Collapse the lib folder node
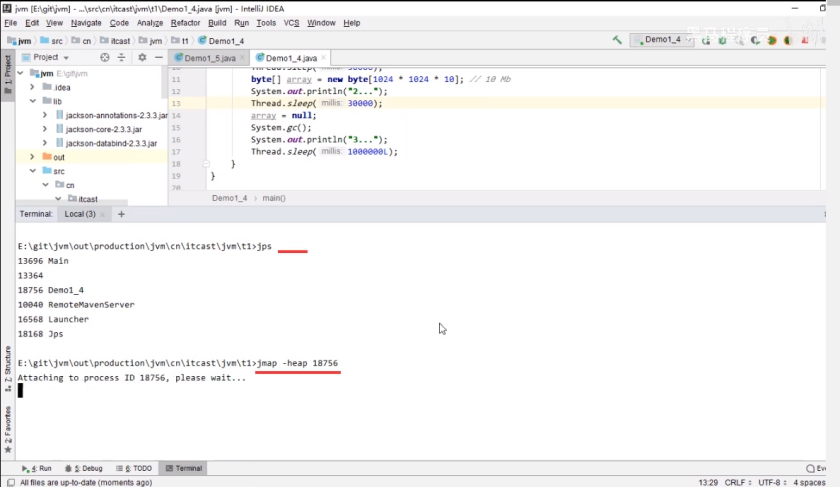Viewport: 840px width, 488px height. point(32,101)
